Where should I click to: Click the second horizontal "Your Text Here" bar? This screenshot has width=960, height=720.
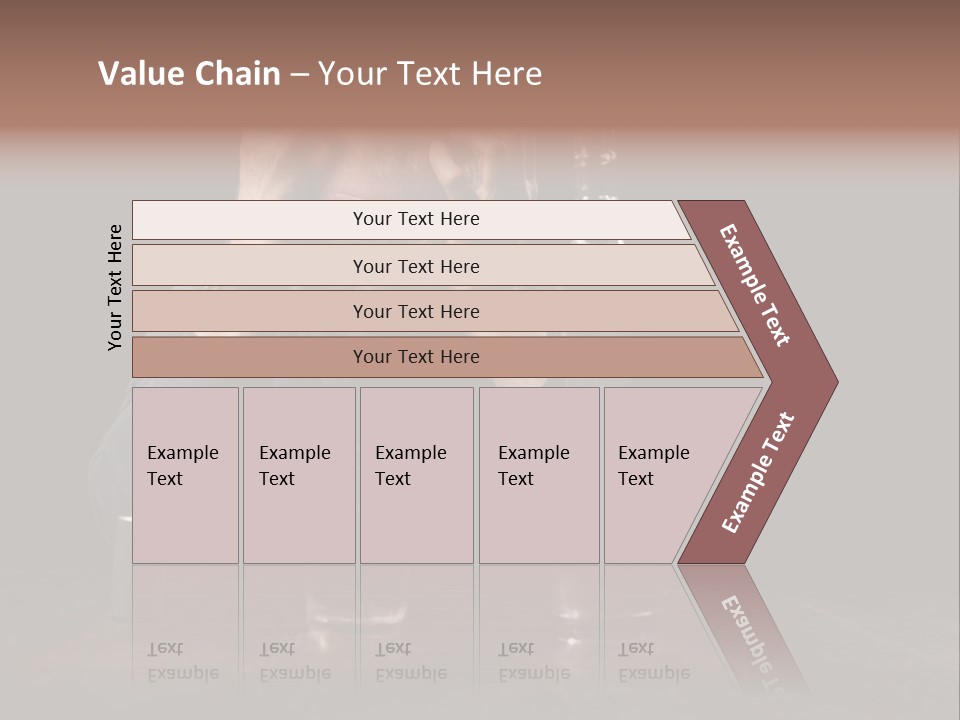[x=416, y=266]
